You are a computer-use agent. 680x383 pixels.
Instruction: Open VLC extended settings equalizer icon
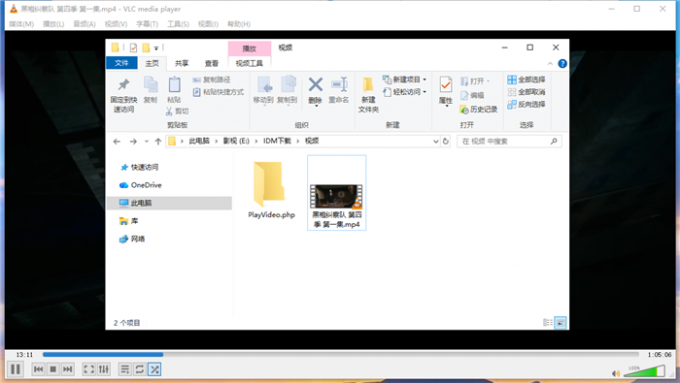pos(104,369)
